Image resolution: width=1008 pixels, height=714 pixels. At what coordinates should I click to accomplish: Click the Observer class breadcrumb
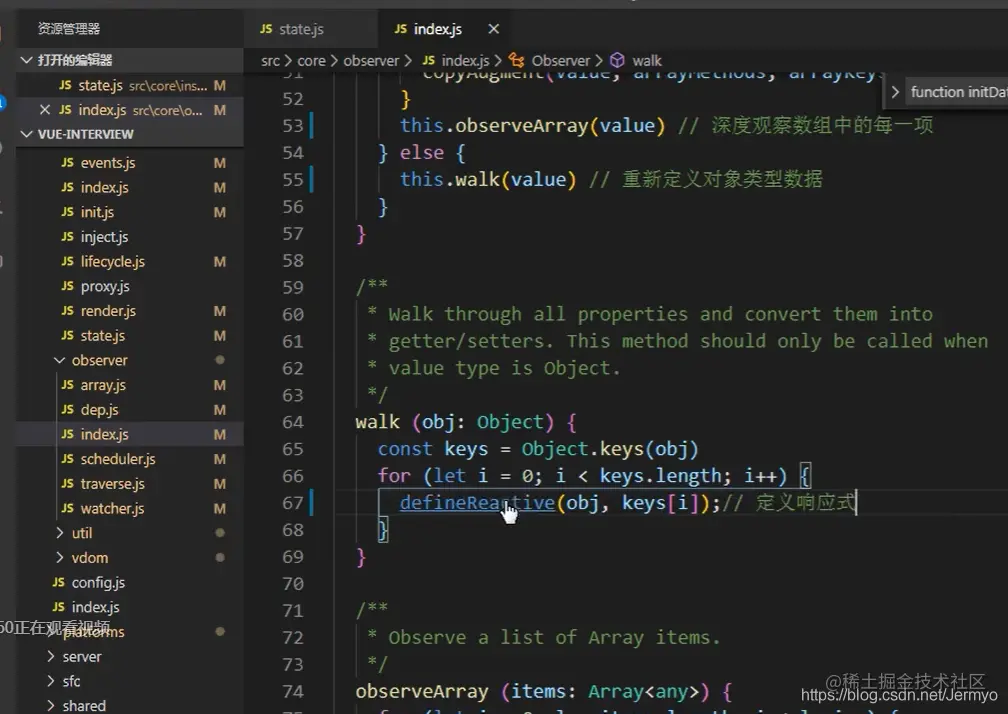(x=561, y=60)
